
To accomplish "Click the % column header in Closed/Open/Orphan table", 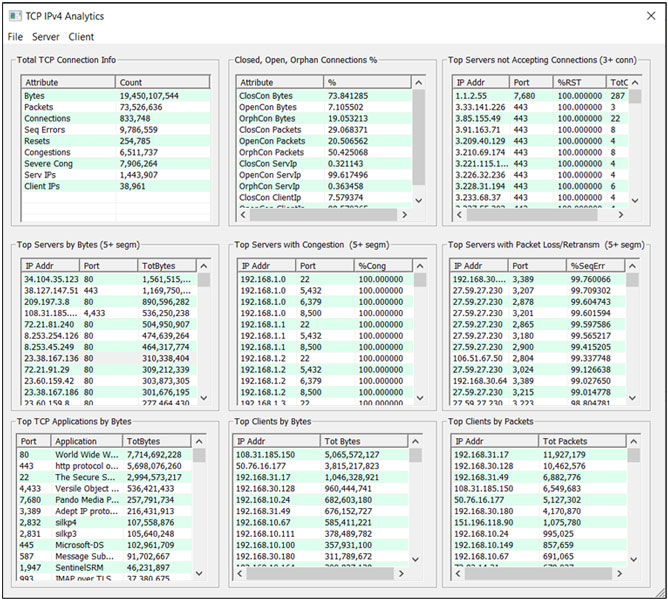I will [x=367, y=82].
